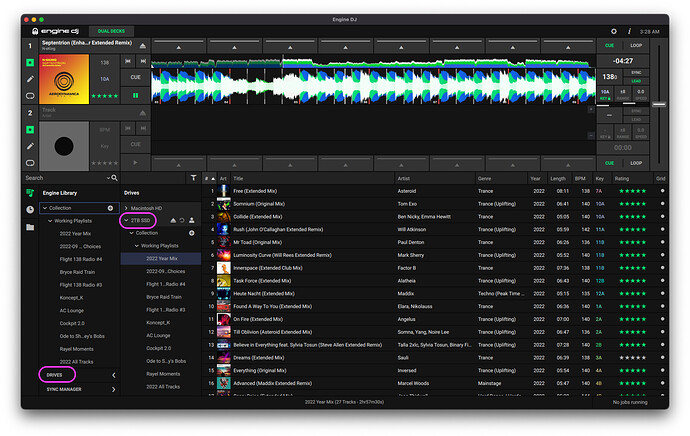Screen dimensions: 690x436
Task: Click the Engine DJ logo
Action: click(55, 31)
